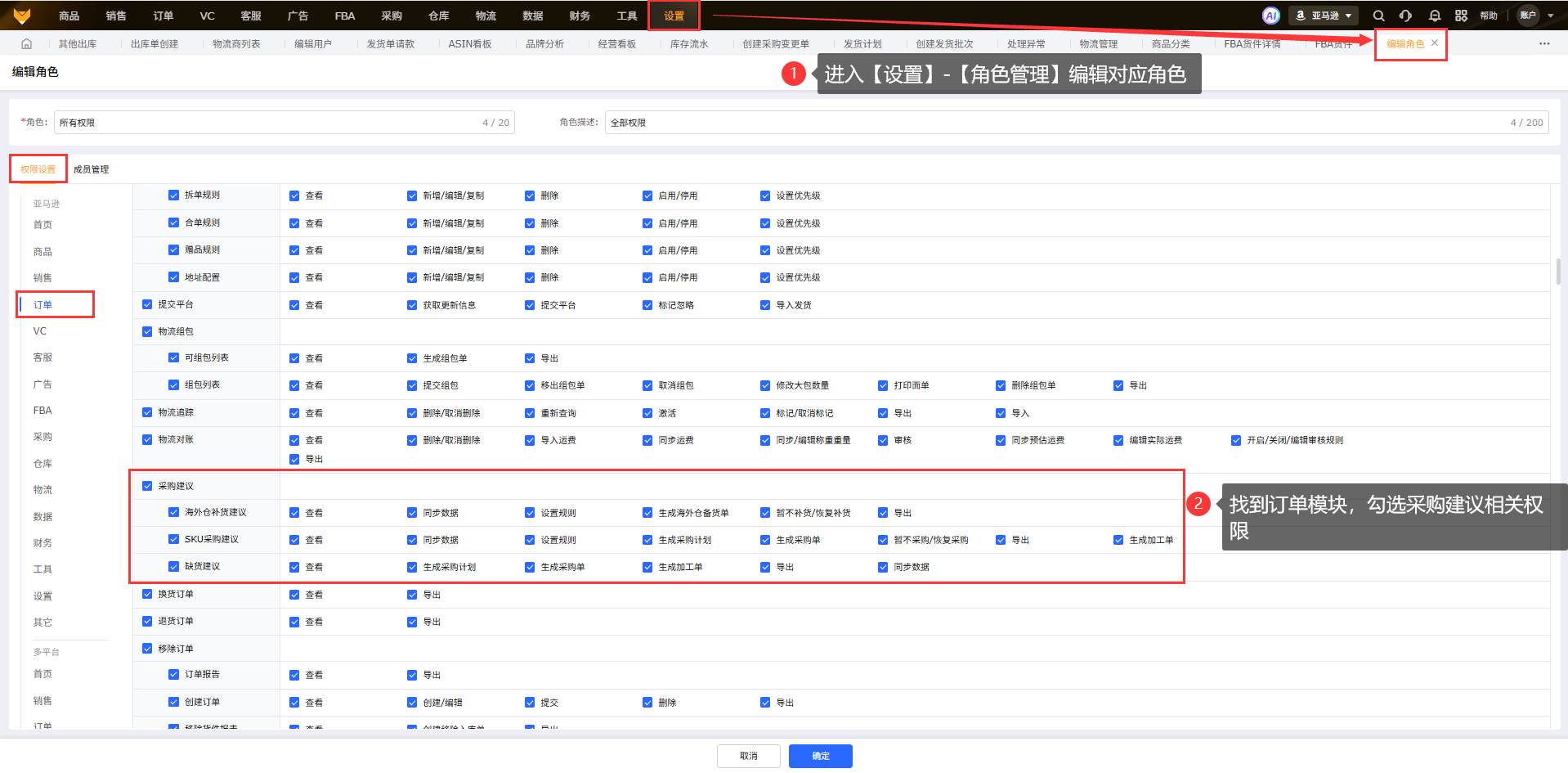This screenshot has height=773, width=1568.
Task: Close the 编辑角色 tab
Action: [x=1434, y=43]
